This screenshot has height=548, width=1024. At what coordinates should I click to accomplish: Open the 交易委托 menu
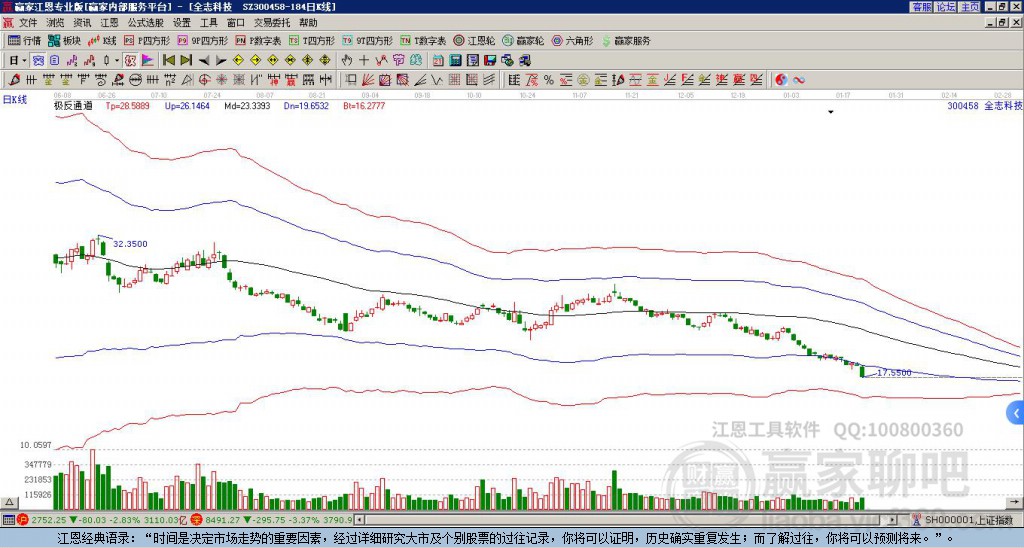(x=272, y=23)
